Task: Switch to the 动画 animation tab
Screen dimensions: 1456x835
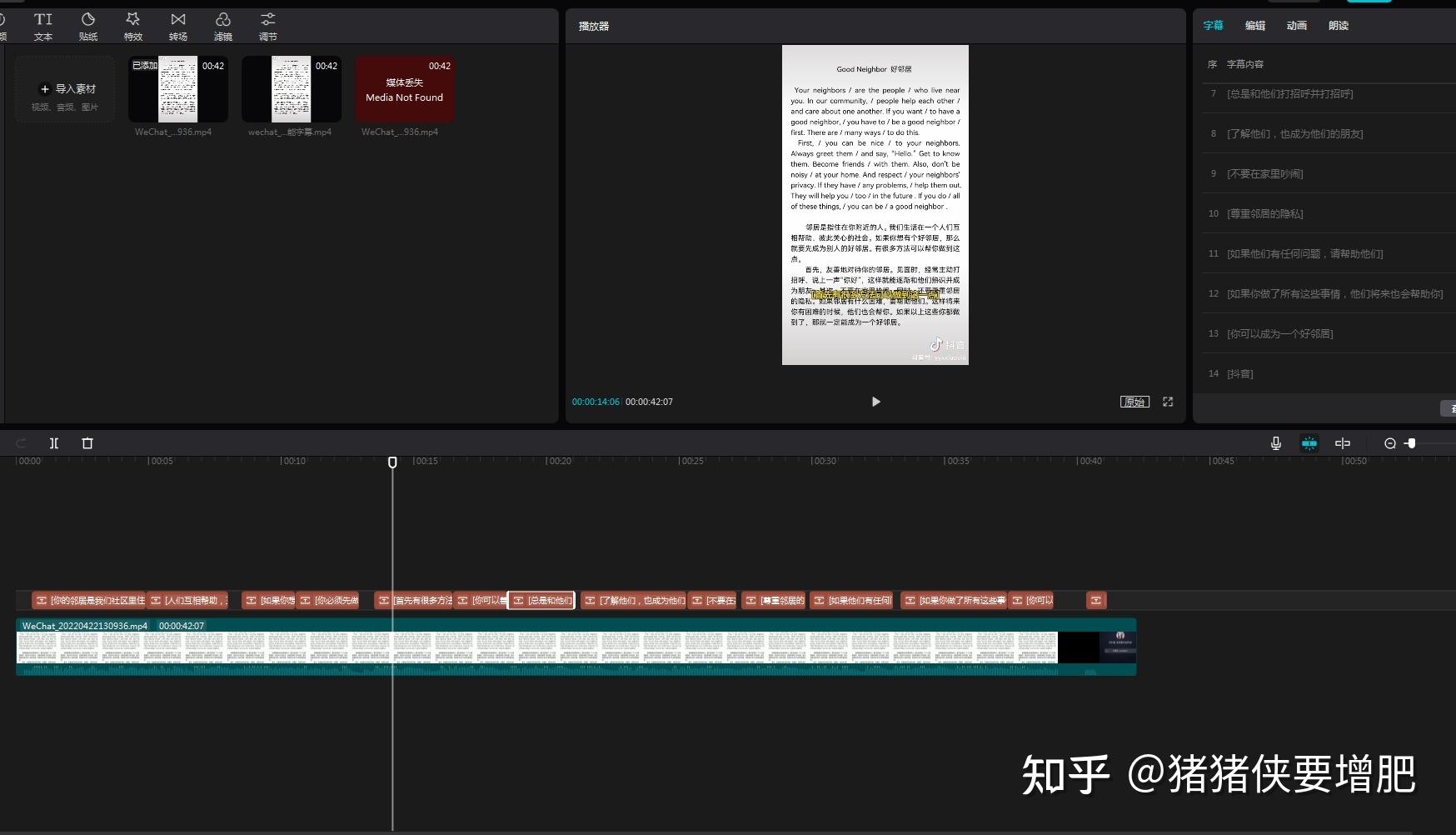Action: coord(1297,26)
